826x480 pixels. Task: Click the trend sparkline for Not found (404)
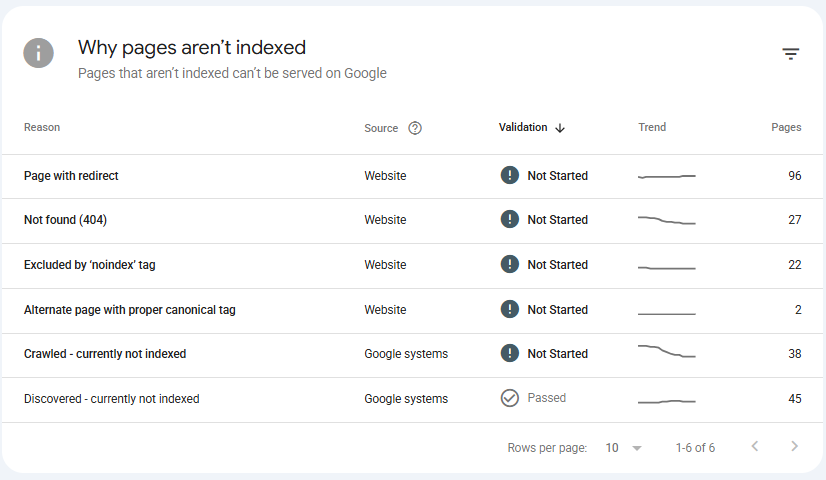click(x=666, y=220)
